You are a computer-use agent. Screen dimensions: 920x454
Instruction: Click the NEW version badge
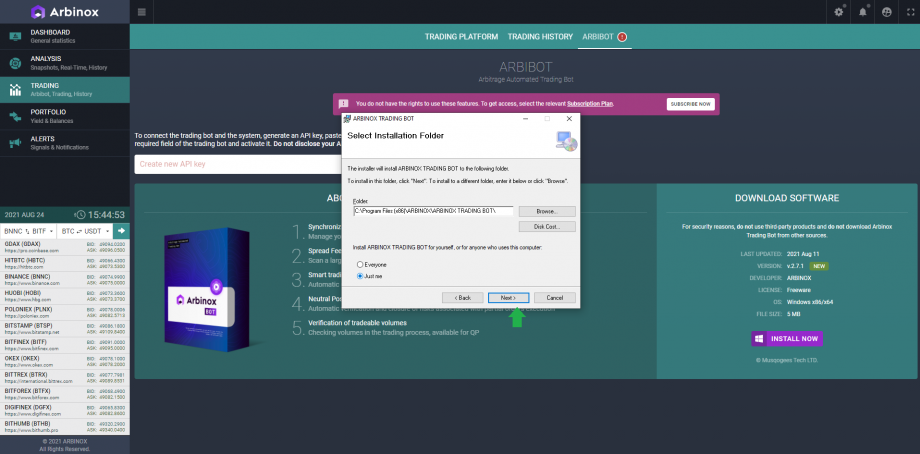(818, 266)
